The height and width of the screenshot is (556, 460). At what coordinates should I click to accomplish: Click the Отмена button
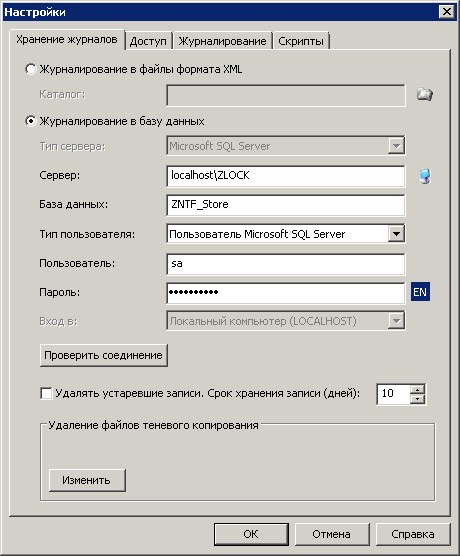click(x=332, y=534)
